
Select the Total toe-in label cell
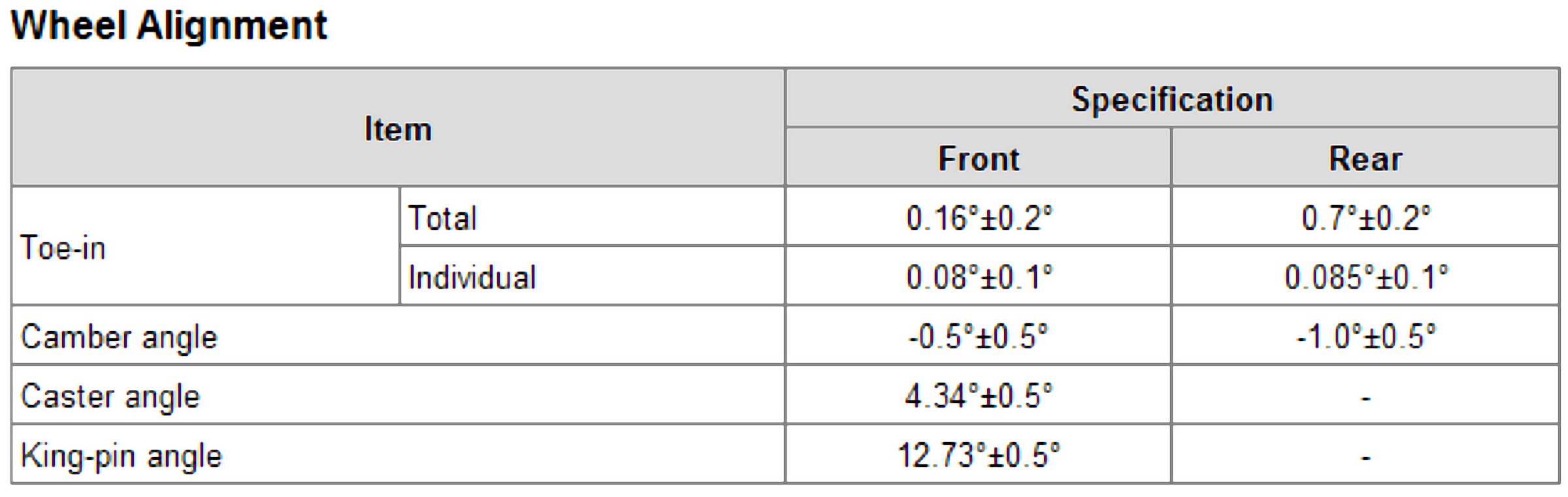tap(442, 218)
